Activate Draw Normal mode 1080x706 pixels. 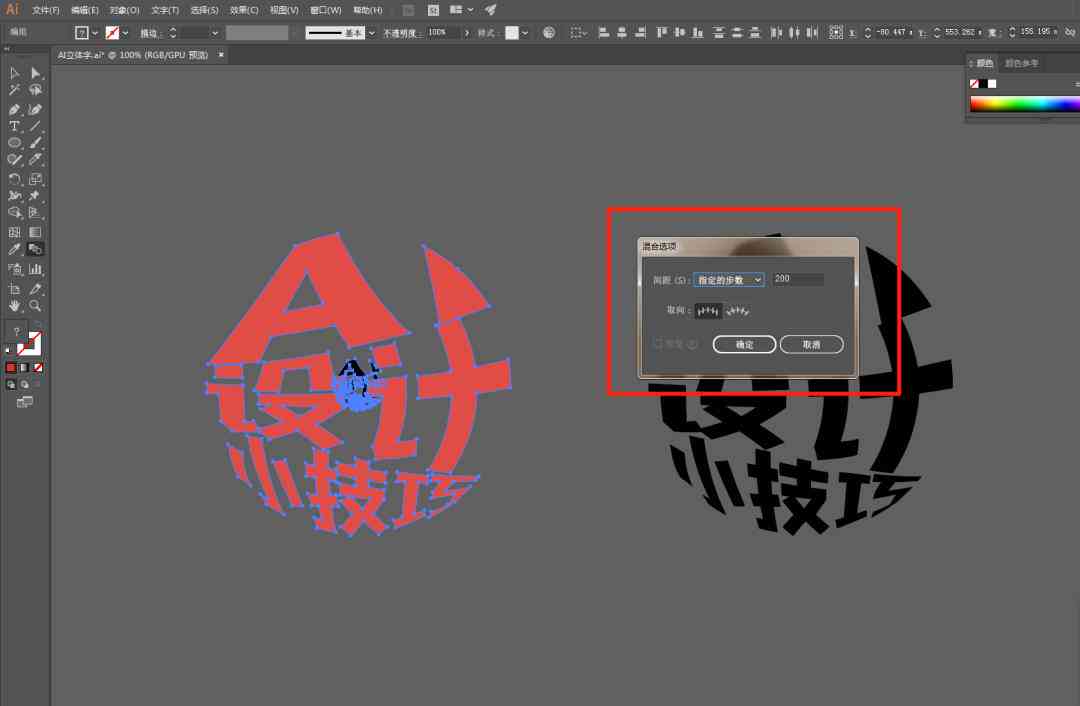point(11,385)
